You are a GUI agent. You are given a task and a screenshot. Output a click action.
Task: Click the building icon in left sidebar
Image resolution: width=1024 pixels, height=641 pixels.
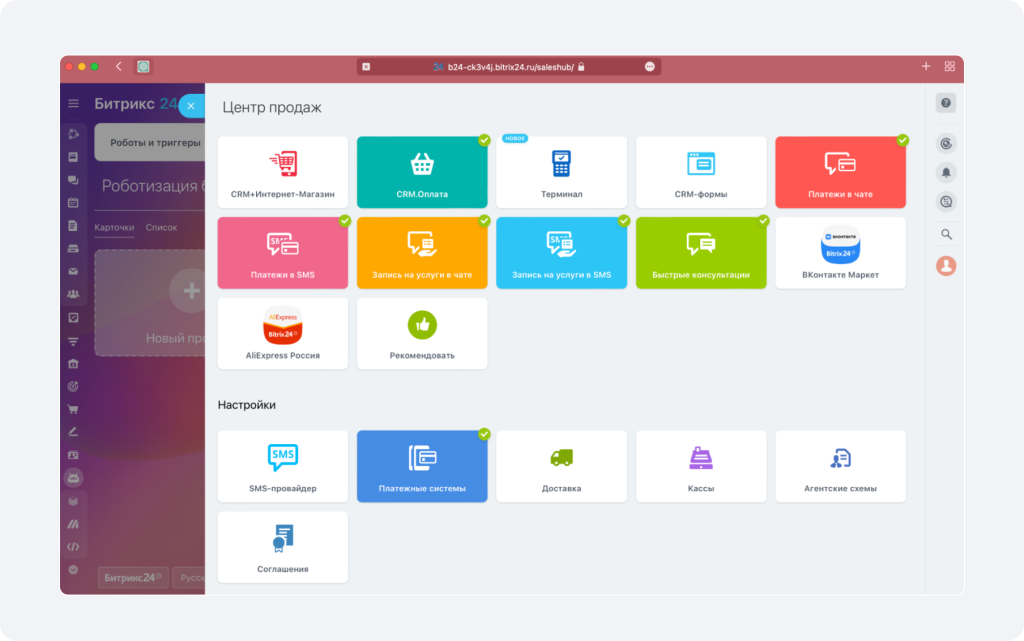pos(73,364)
